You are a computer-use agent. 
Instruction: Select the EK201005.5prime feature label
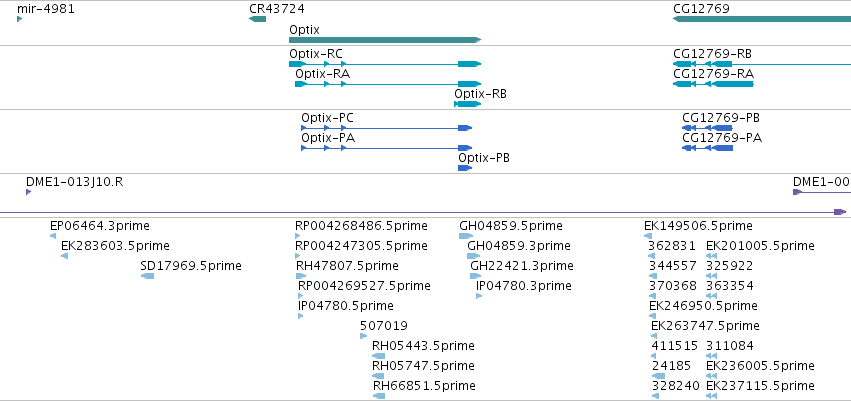coord(760,245)
